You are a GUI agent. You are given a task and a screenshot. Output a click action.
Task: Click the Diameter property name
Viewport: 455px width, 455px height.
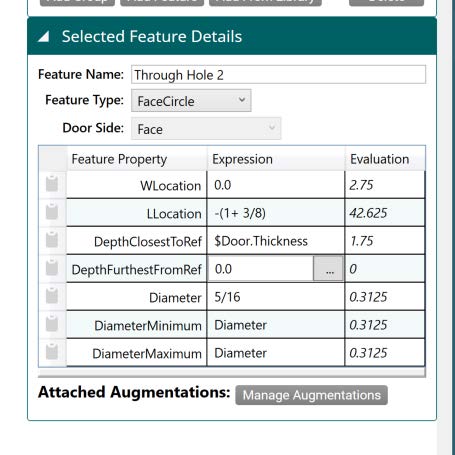tap(175, 298)
